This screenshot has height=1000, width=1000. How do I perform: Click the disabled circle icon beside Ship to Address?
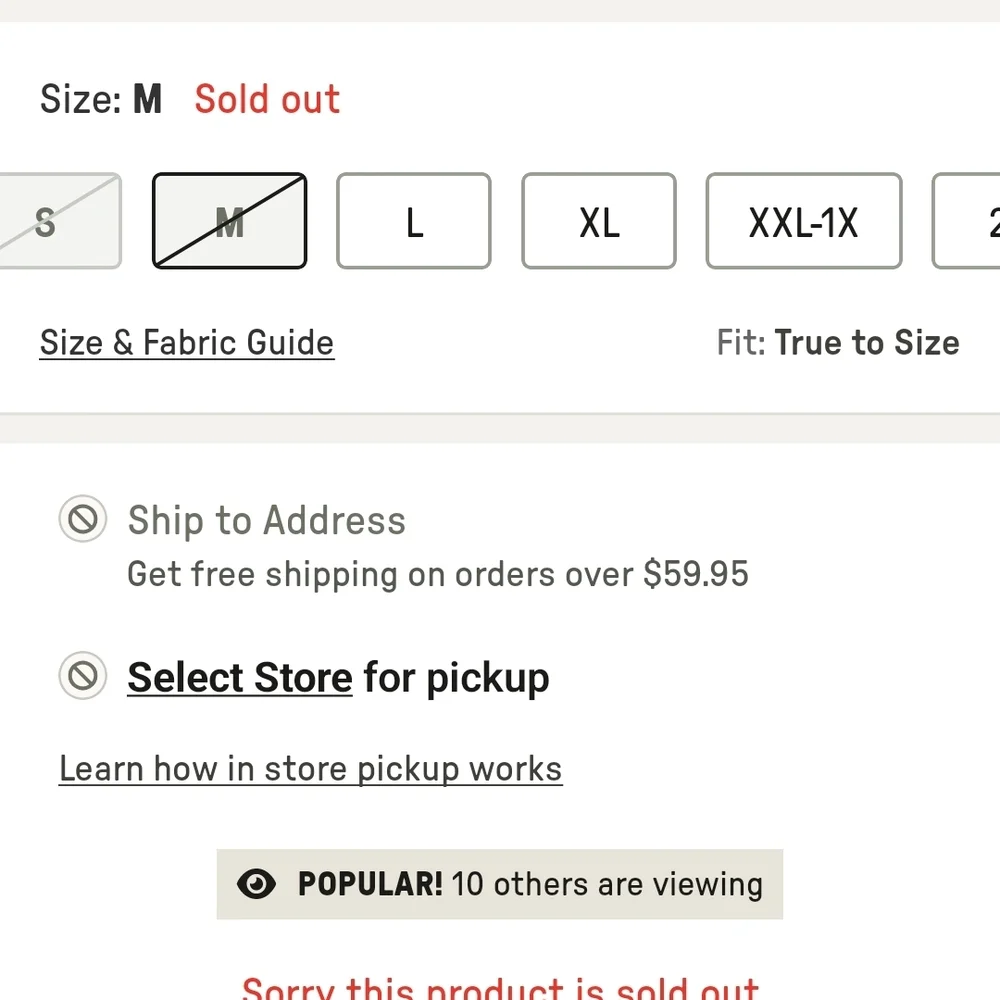[83, 519]
